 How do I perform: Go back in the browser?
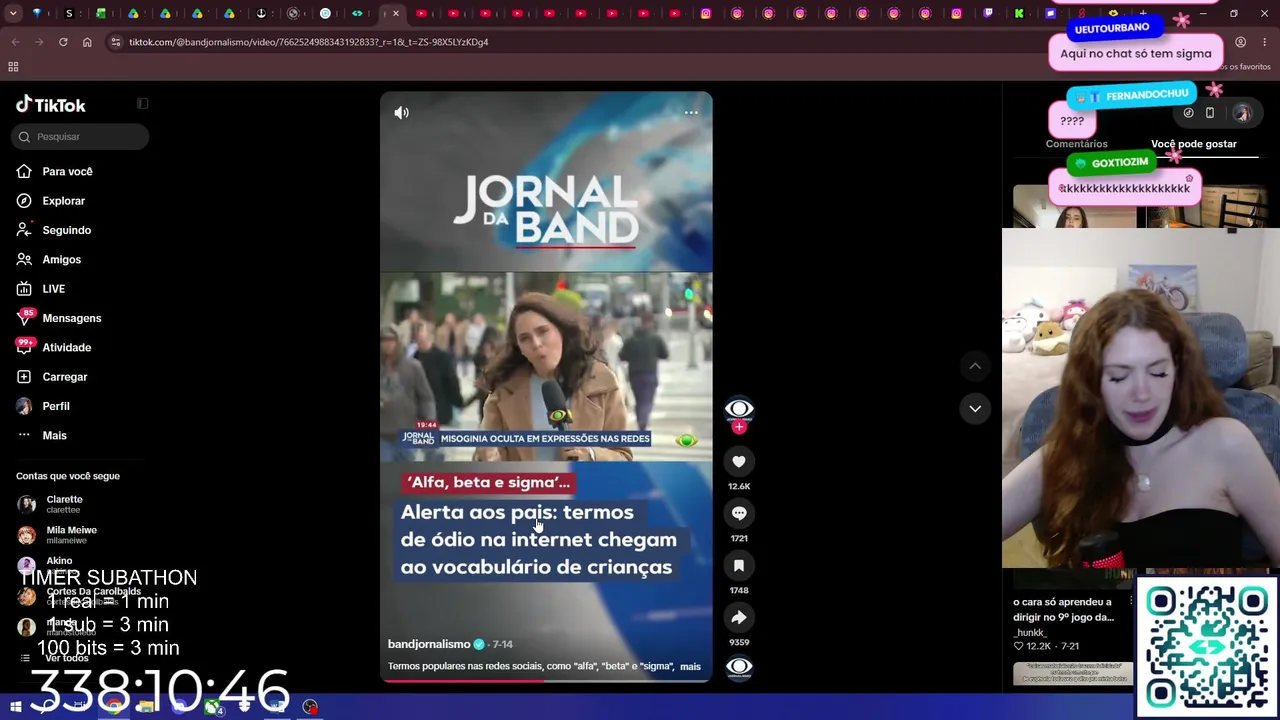coord(15,42)
